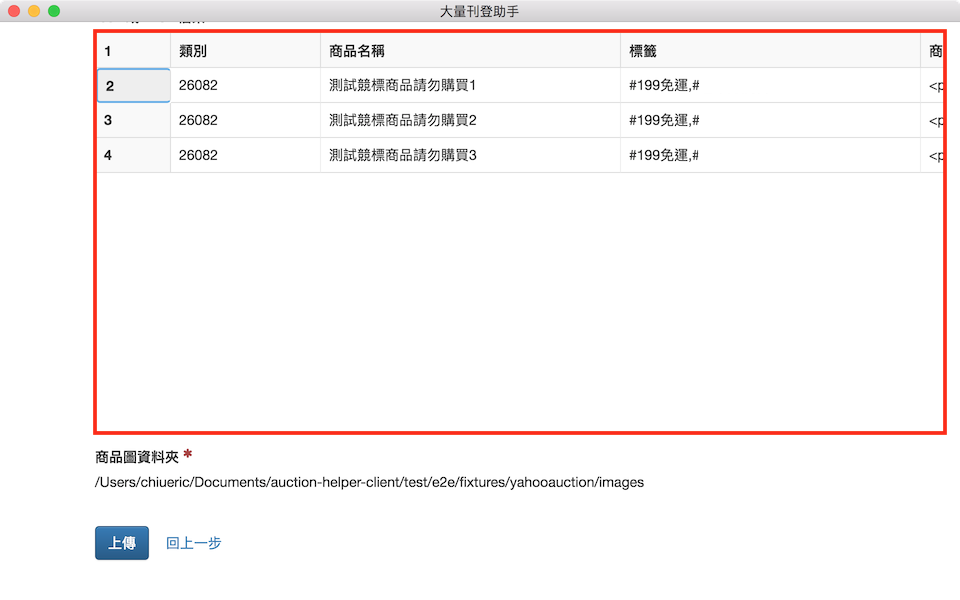Screen dimensions: 960x600
Task: Click header cell numbered 1
Action: (133, 51)
